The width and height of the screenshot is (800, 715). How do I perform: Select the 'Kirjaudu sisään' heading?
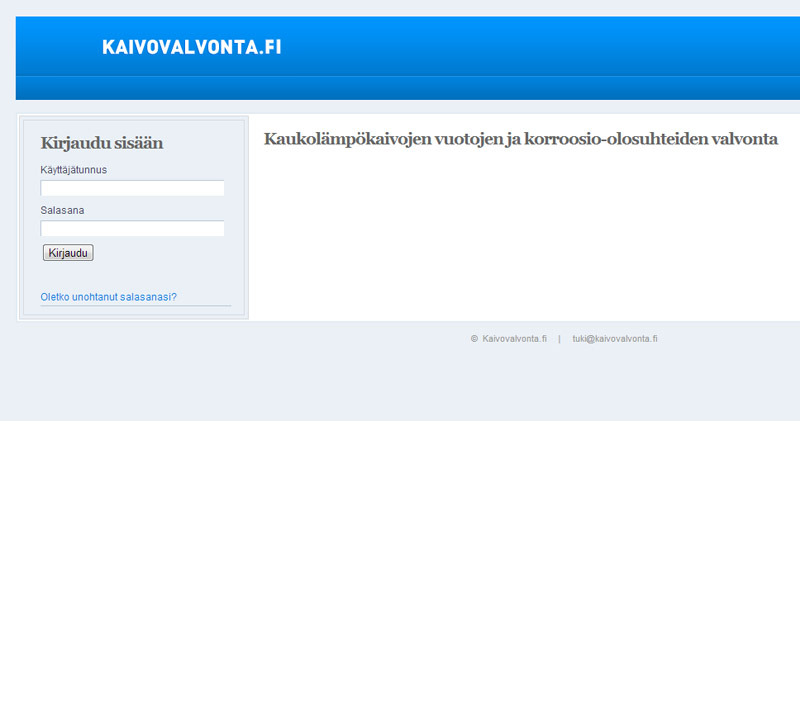(101, 143)
